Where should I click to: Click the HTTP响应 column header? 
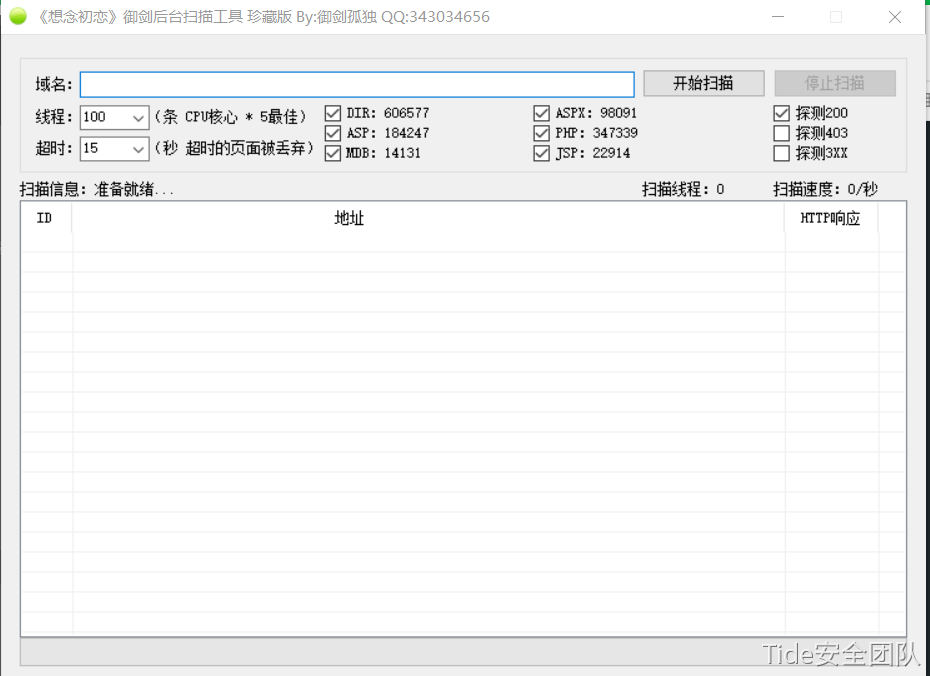click(x=831, y=218)
